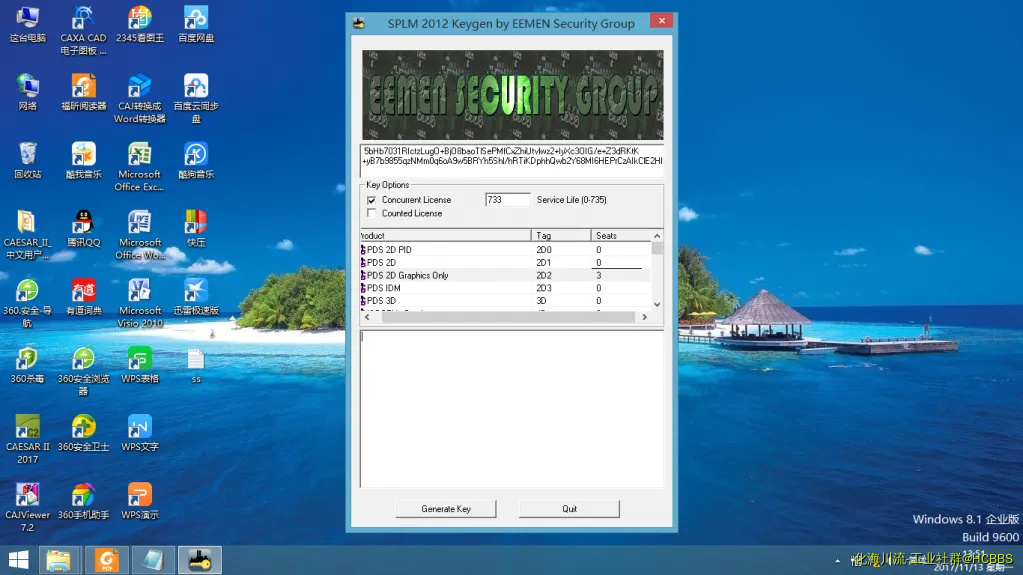Viewport: 1023px width, 575px height.
Task: Open WPS文字 desktop icon
Action: pos(140,433)
